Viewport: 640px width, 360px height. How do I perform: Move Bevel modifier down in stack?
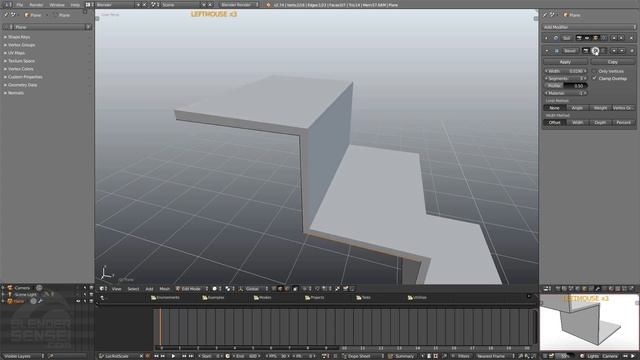622,51
